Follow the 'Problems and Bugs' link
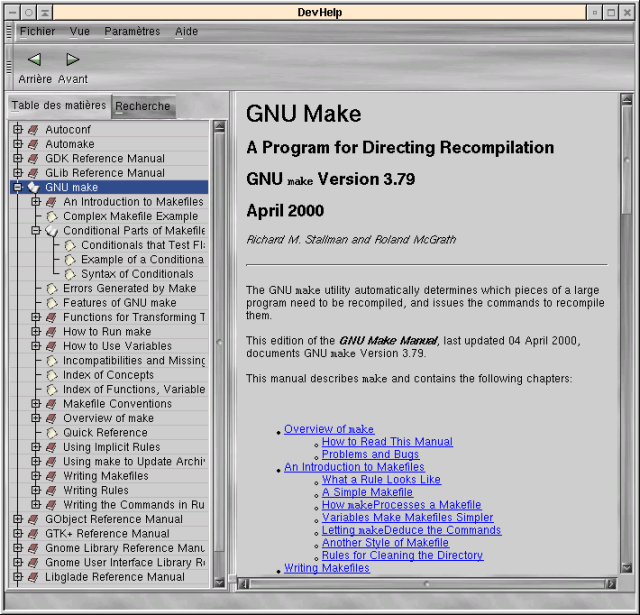 pos(370,455)
